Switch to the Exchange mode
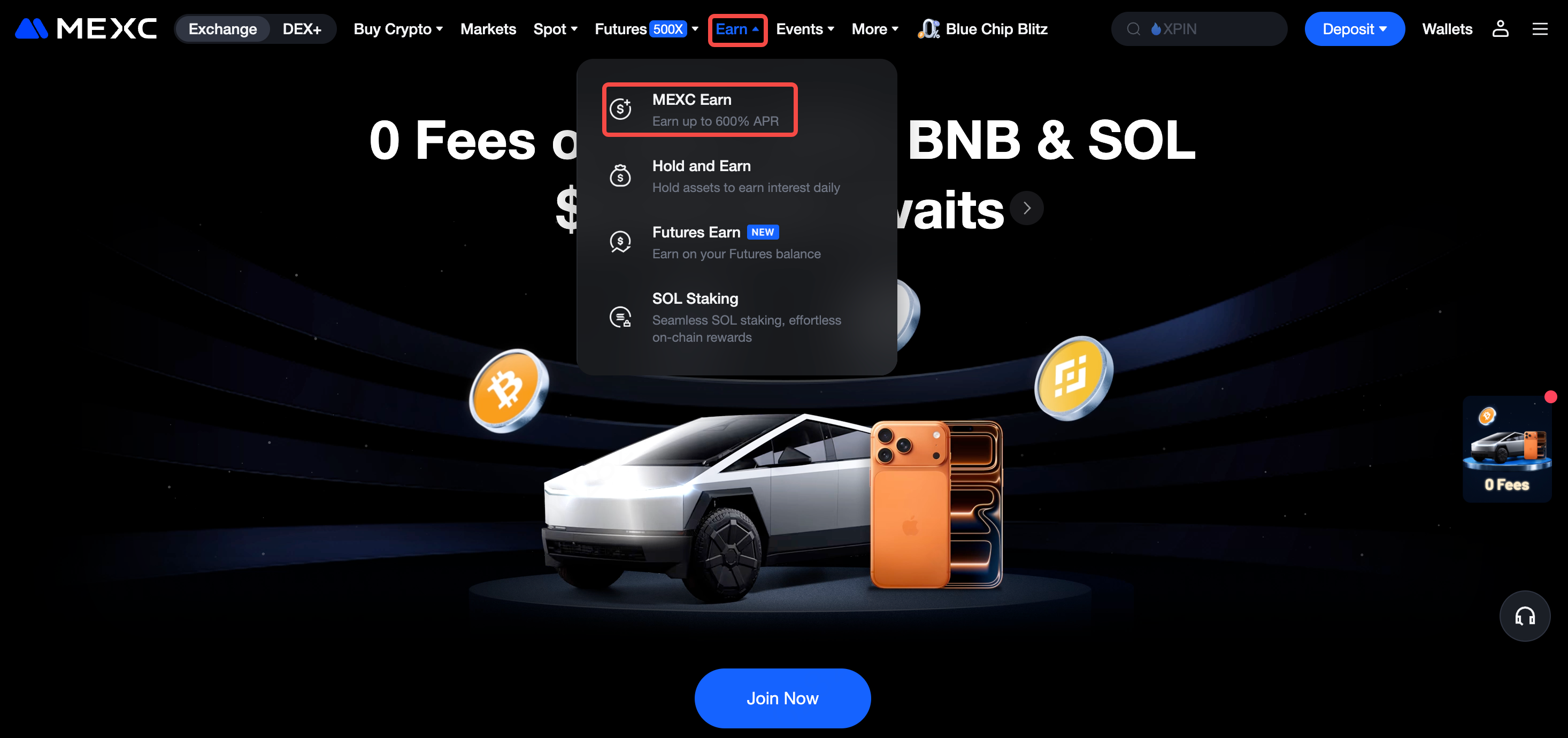The width and height of the screenshot is (1568, 738). [x=222, y=29]
